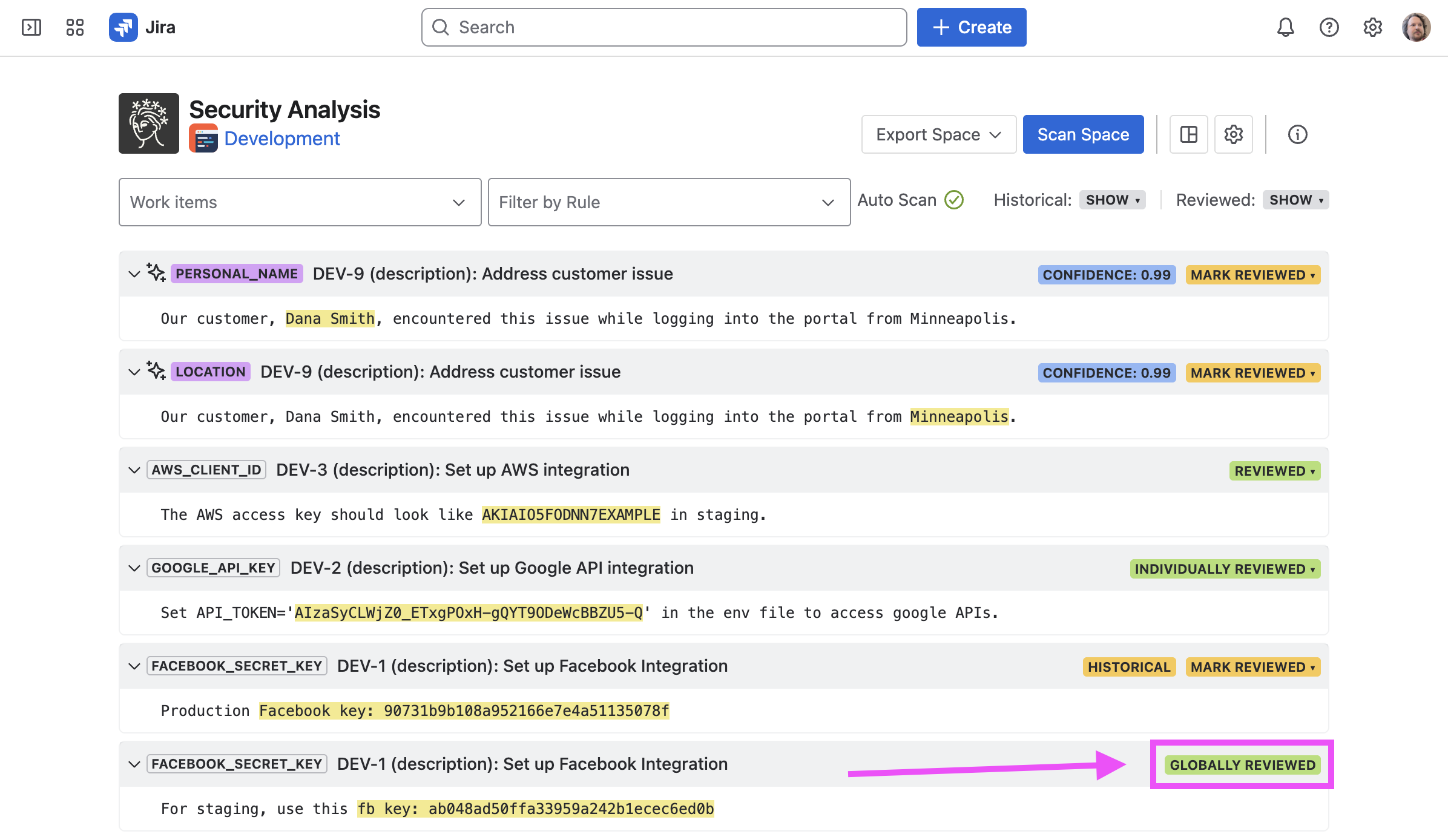Screen dimensions: 1448x840
Task: Open DEV-3 Set up AWS integration title
Action: 453,470
